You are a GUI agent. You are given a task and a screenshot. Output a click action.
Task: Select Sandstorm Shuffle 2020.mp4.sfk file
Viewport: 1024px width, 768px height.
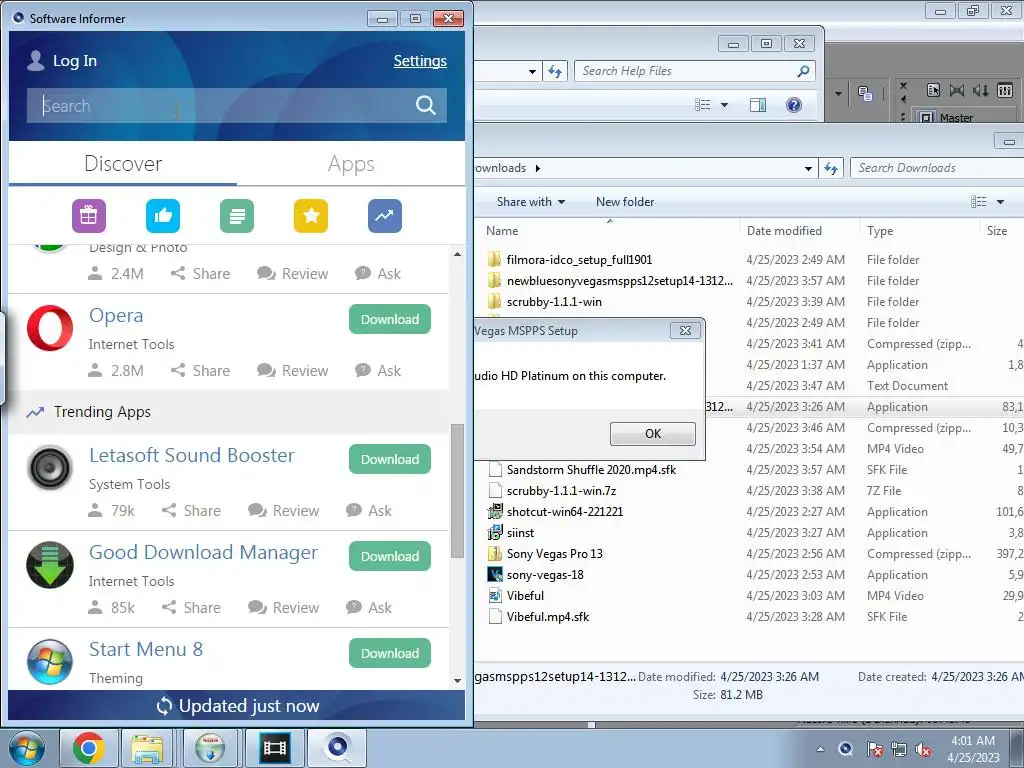591,470
